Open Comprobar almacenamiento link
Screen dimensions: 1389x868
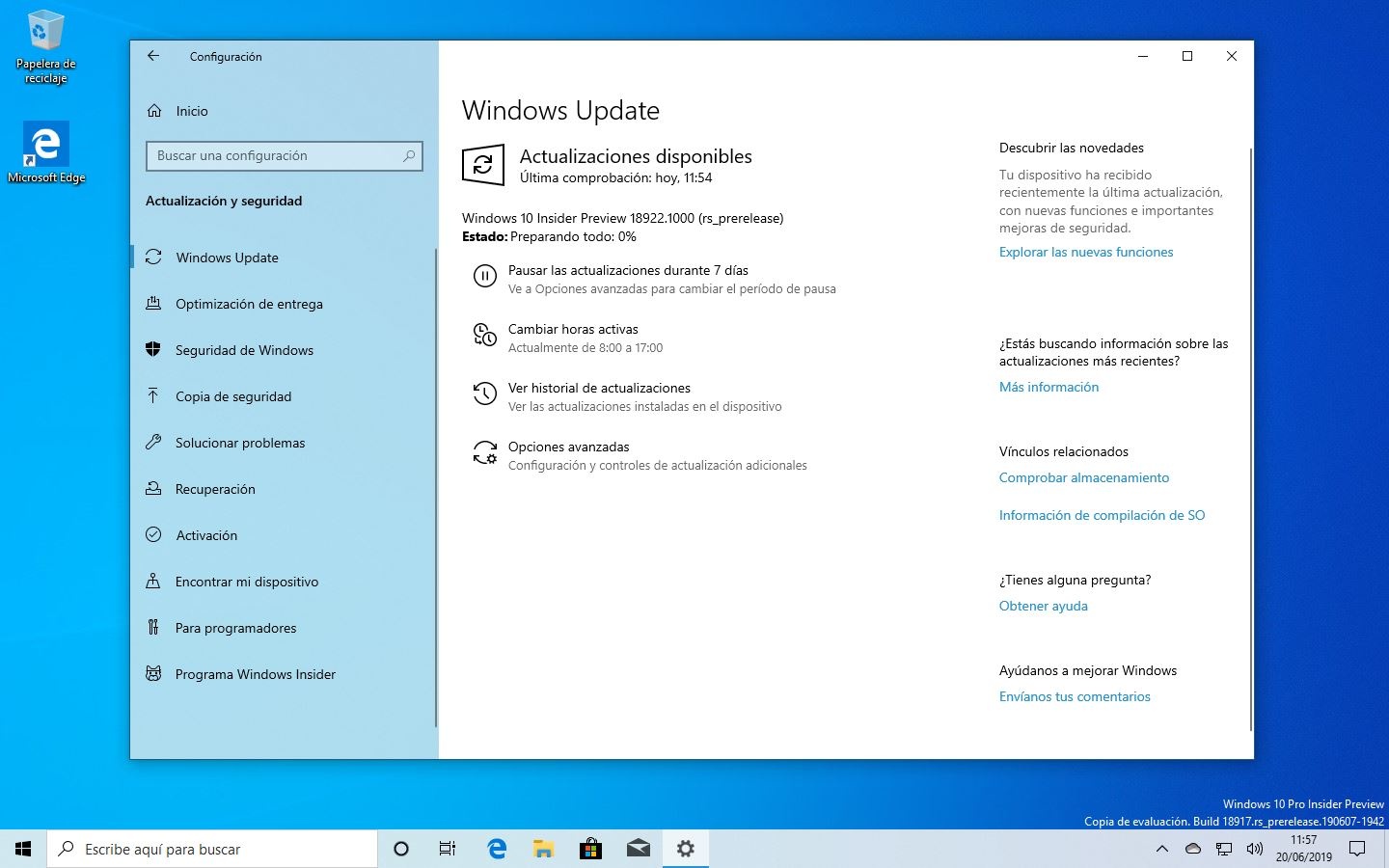[x=1084, y=477]
